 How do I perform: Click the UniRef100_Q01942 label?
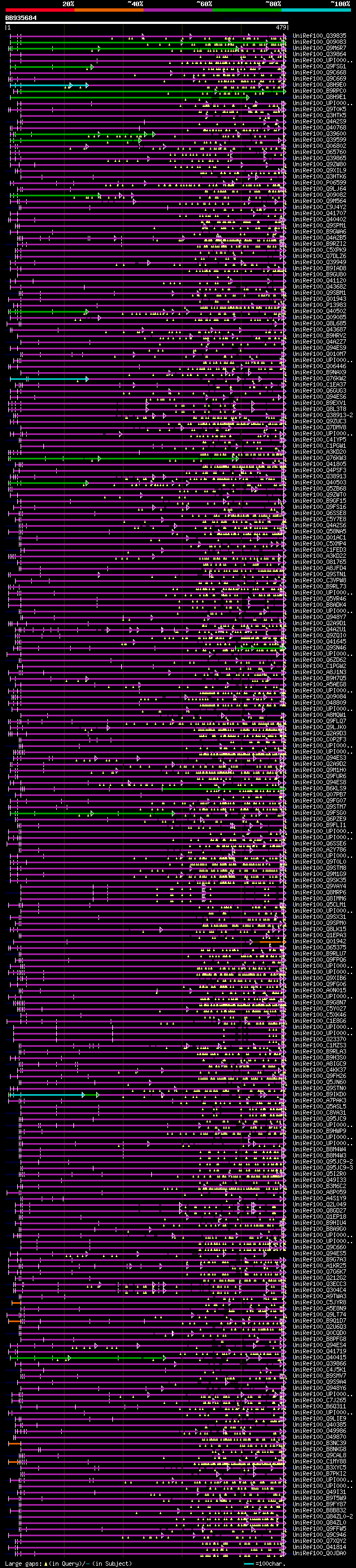pos(319,941)
